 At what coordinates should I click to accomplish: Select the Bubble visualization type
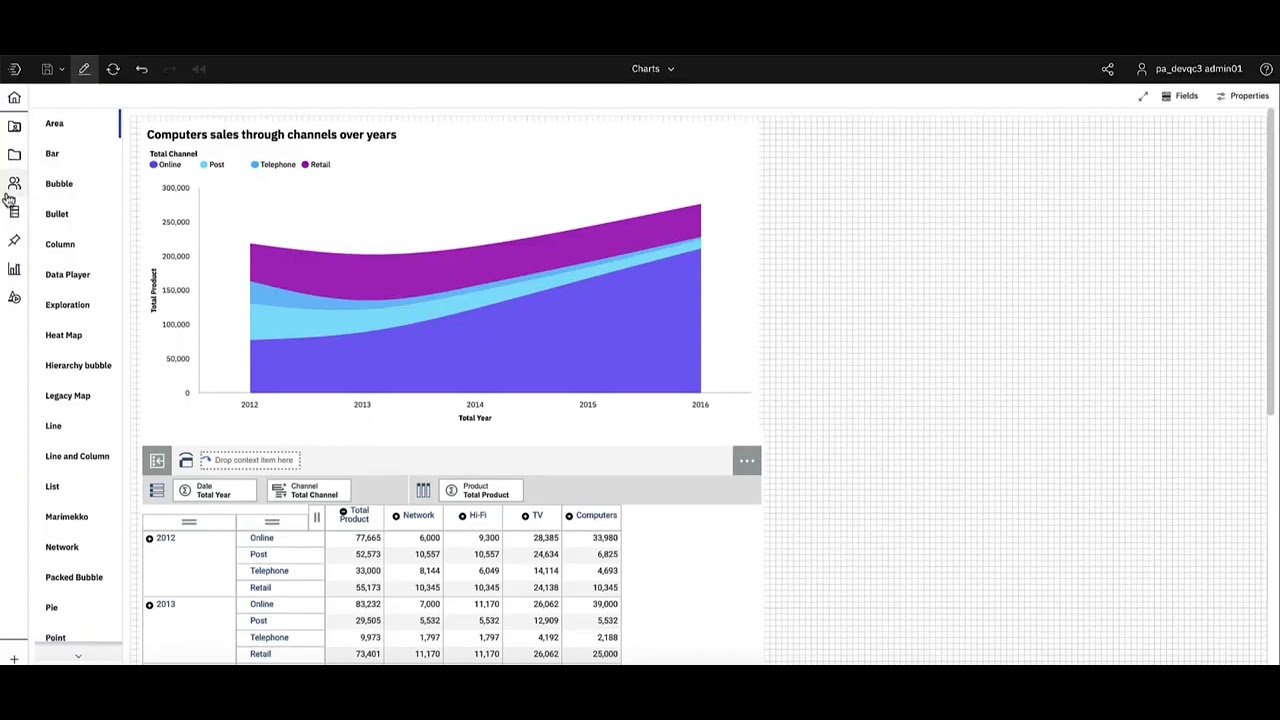[59, 184]
